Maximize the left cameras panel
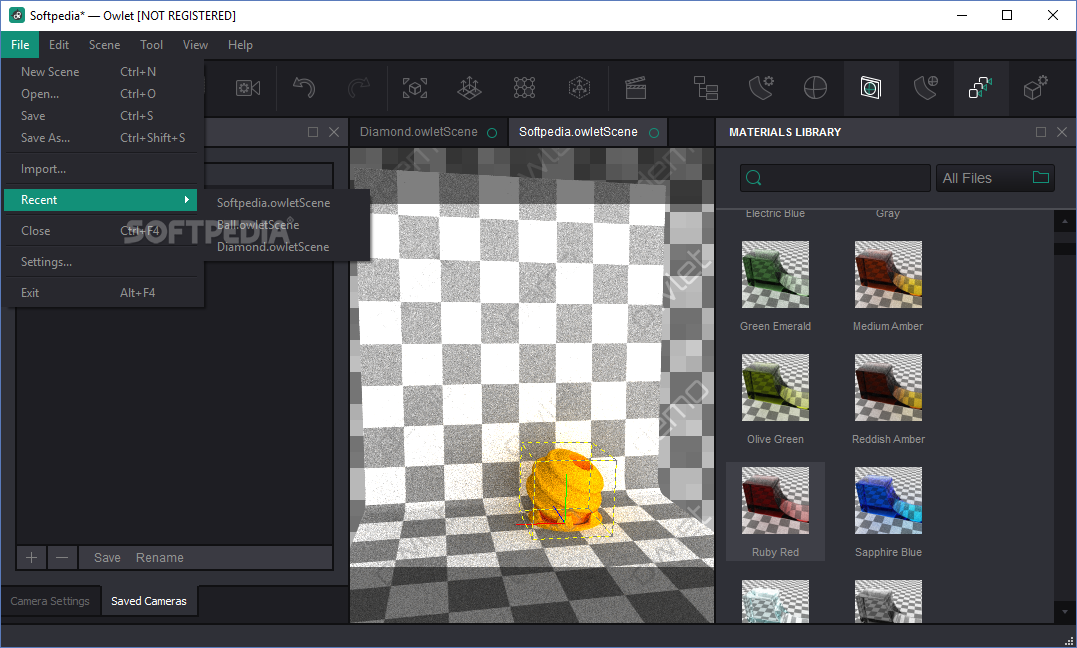Screen dimensions: 1077x648 click(313, 132)
